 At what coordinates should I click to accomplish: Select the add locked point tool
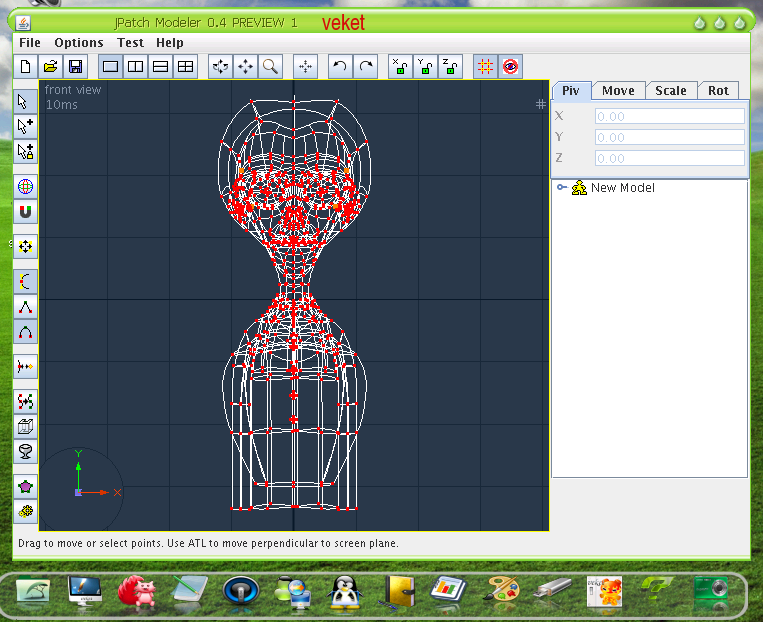[x=25, y=151]
